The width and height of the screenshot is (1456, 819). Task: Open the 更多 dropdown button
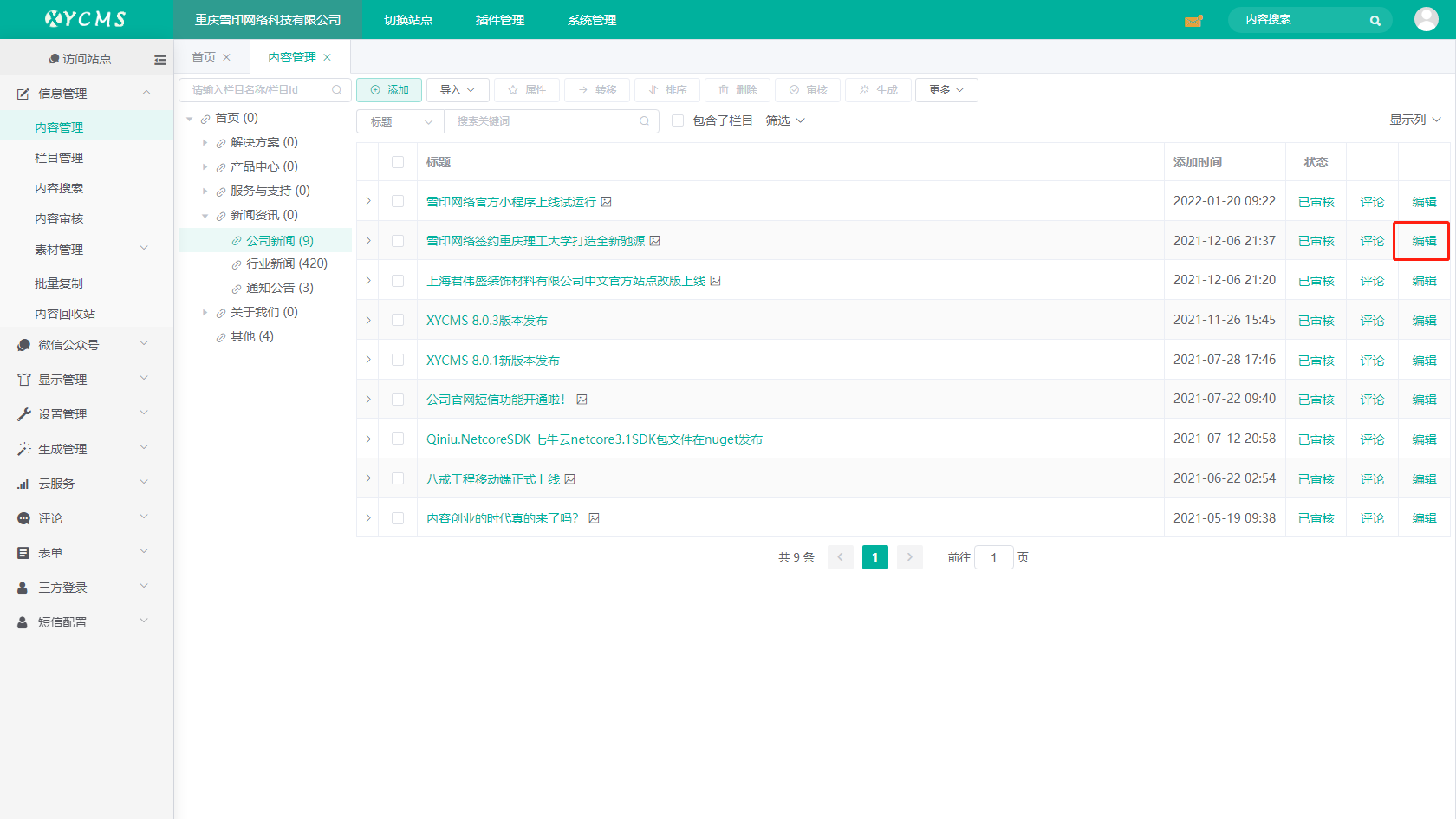coord(946,90)
